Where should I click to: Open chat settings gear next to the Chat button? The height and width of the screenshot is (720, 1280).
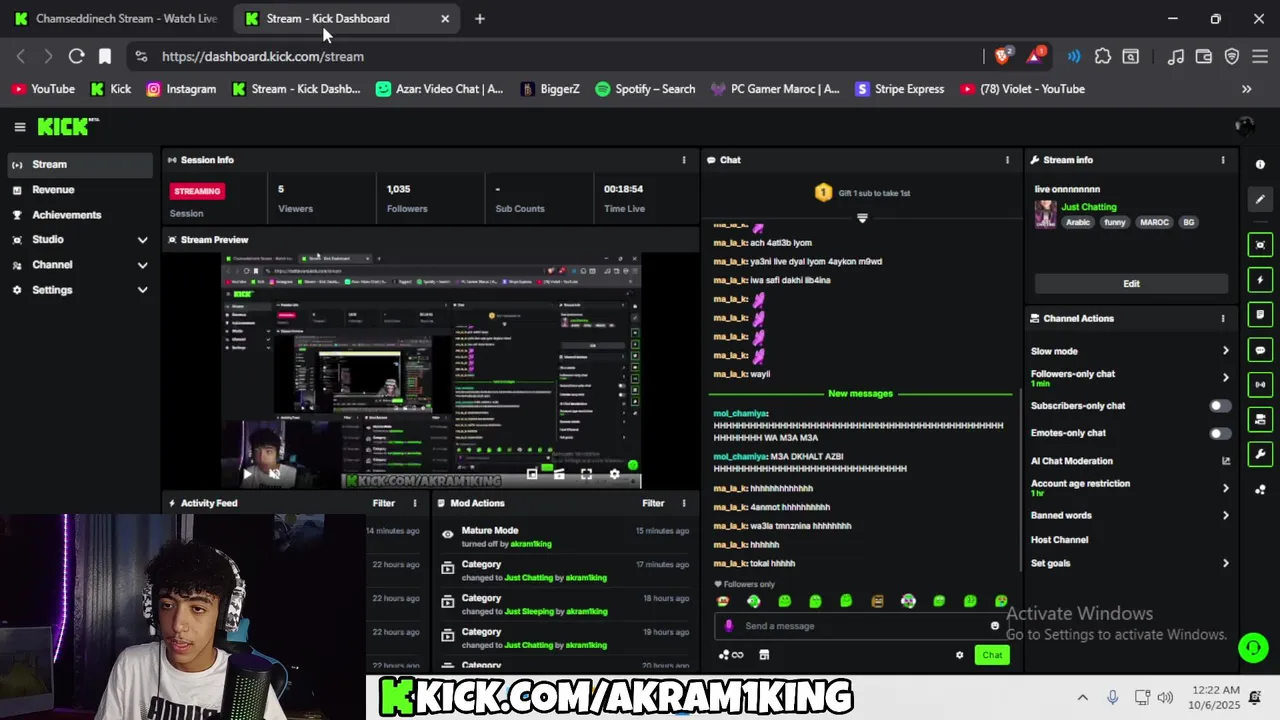[x=959, y=655]
